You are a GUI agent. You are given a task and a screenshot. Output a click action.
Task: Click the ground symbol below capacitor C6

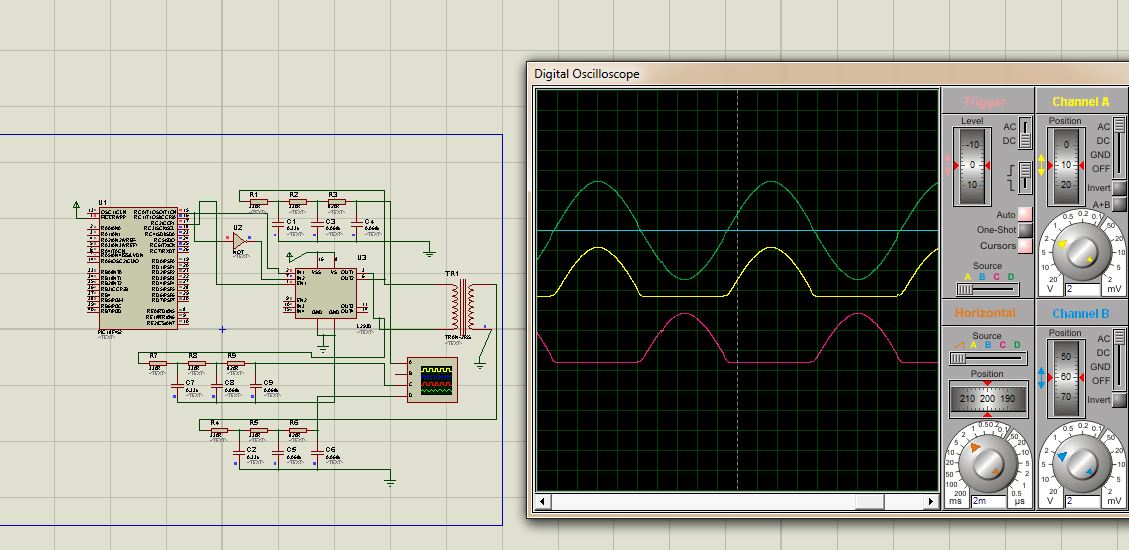click(x=390, y=482)
